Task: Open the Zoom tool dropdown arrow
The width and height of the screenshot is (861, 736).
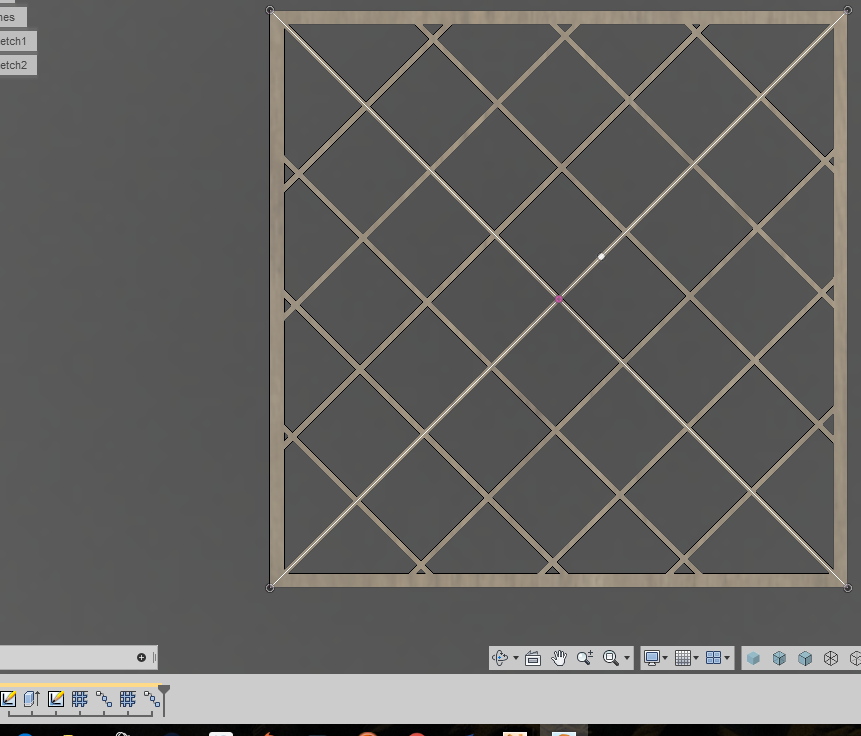Action: pyautogui.click(x=628, y=658)
